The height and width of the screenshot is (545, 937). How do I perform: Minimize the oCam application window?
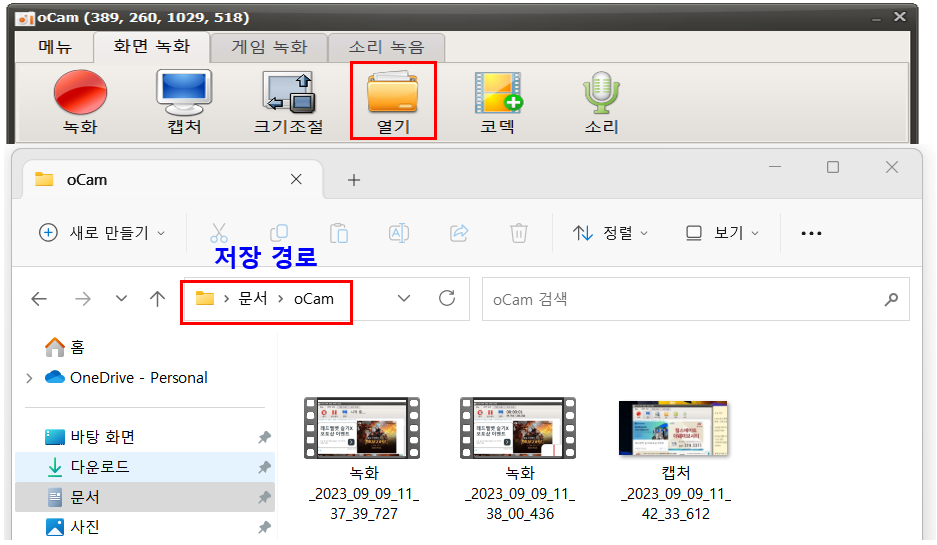point(876,19)
